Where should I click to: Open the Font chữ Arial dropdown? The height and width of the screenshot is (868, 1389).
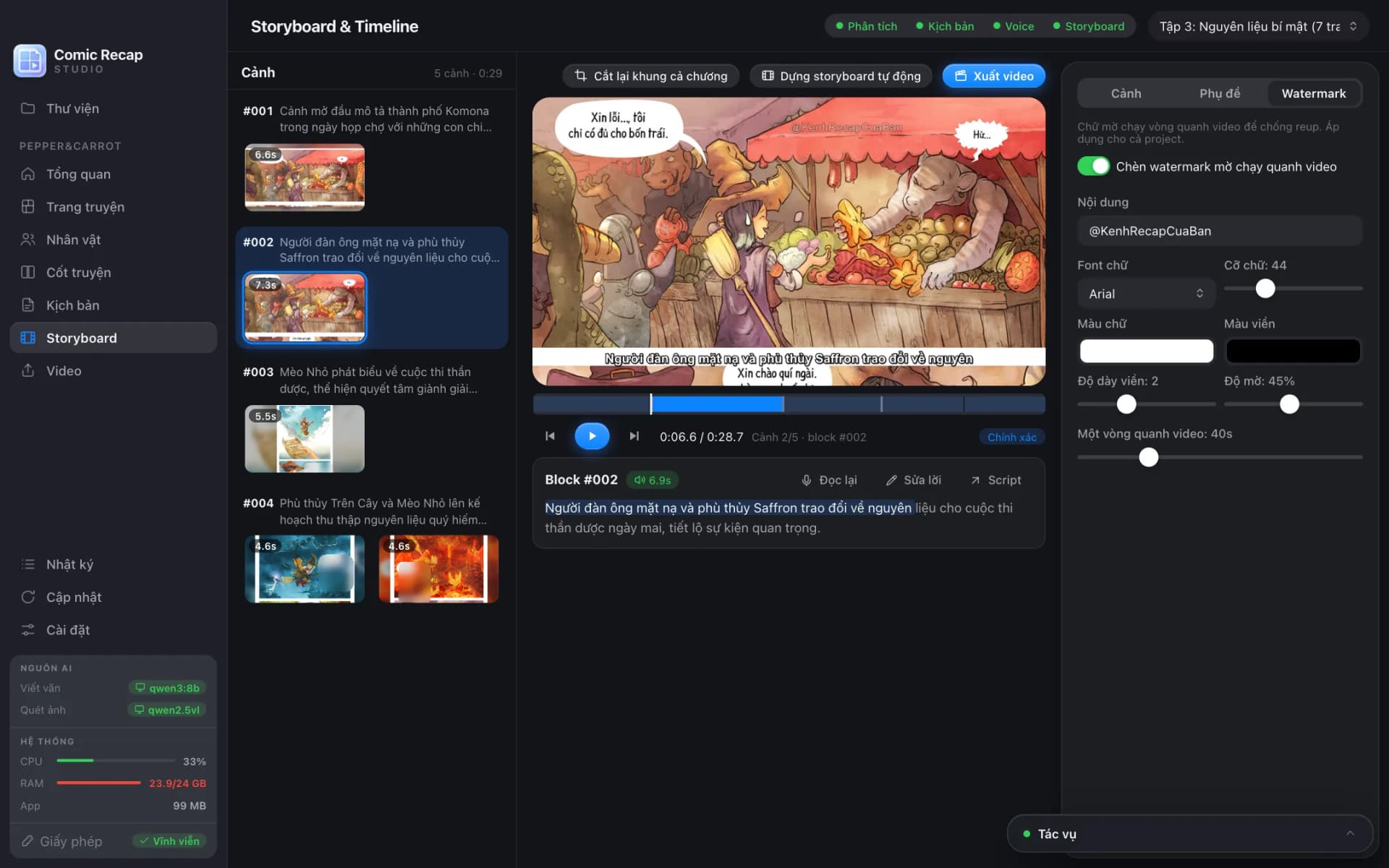tap(1146, 294)
